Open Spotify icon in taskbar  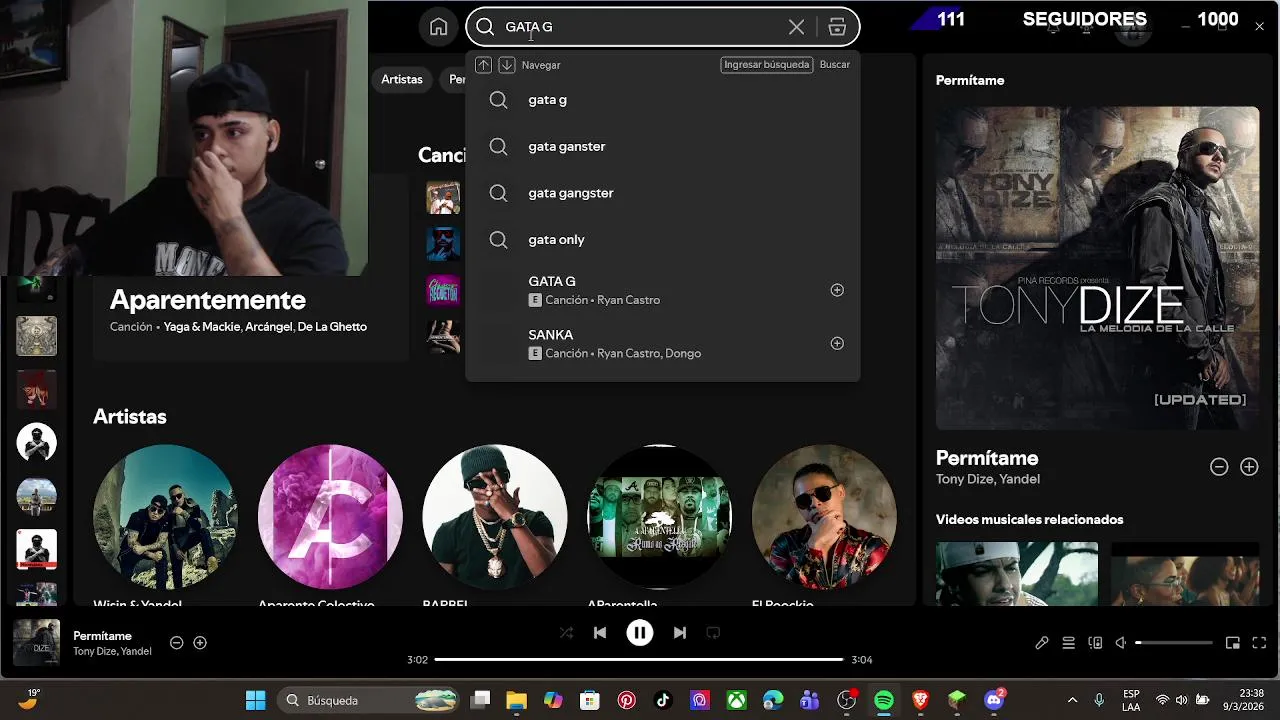pos(884,700)
